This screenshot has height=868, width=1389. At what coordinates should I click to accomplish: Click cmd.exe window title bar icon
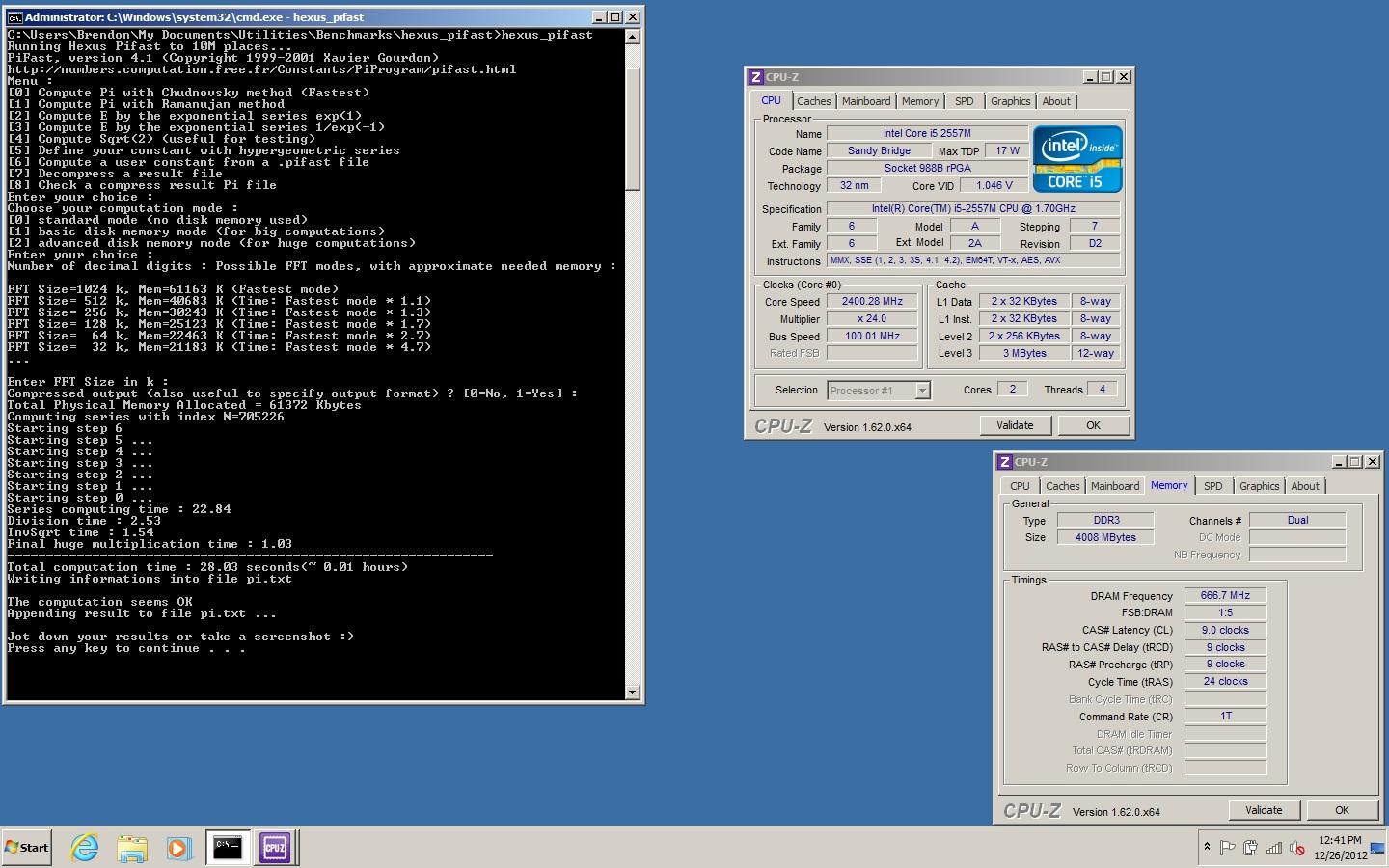pyautogui.click(x=14, y=16)
